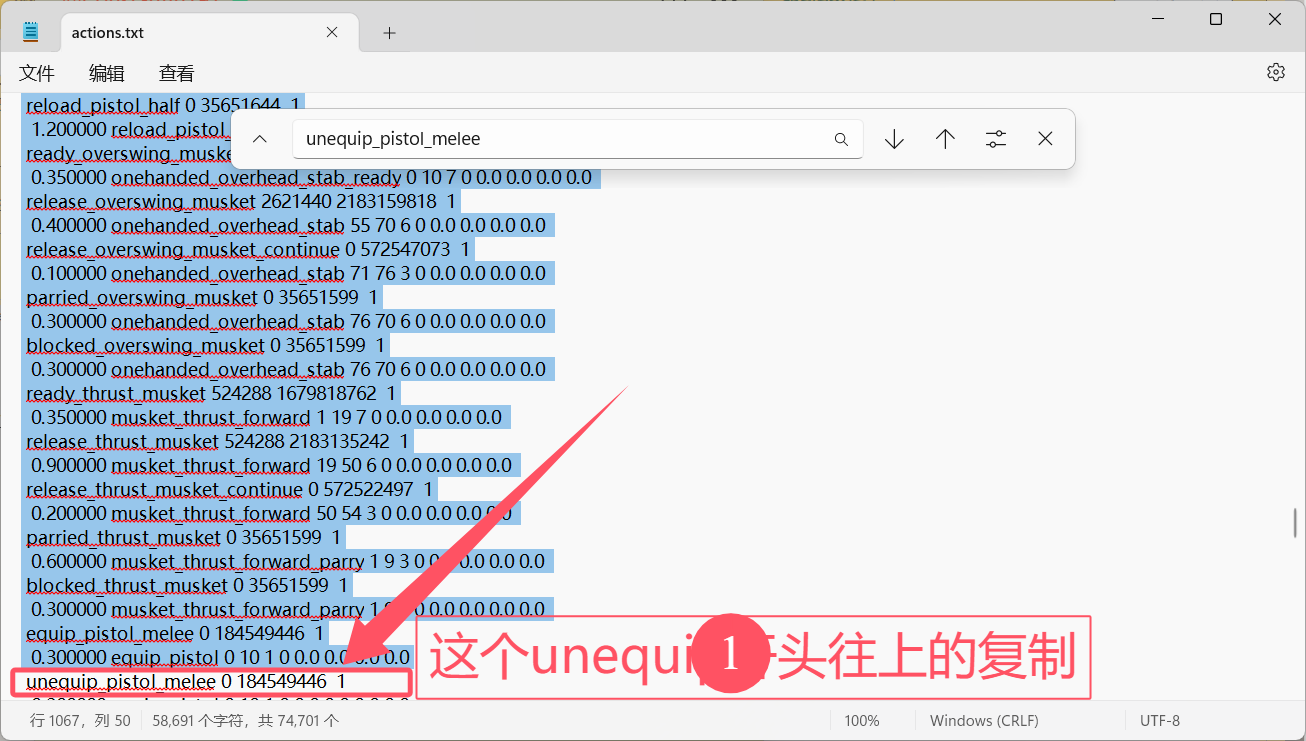Click line and column indicator 行 1067

pyautogui.click(x=80, y=720)
